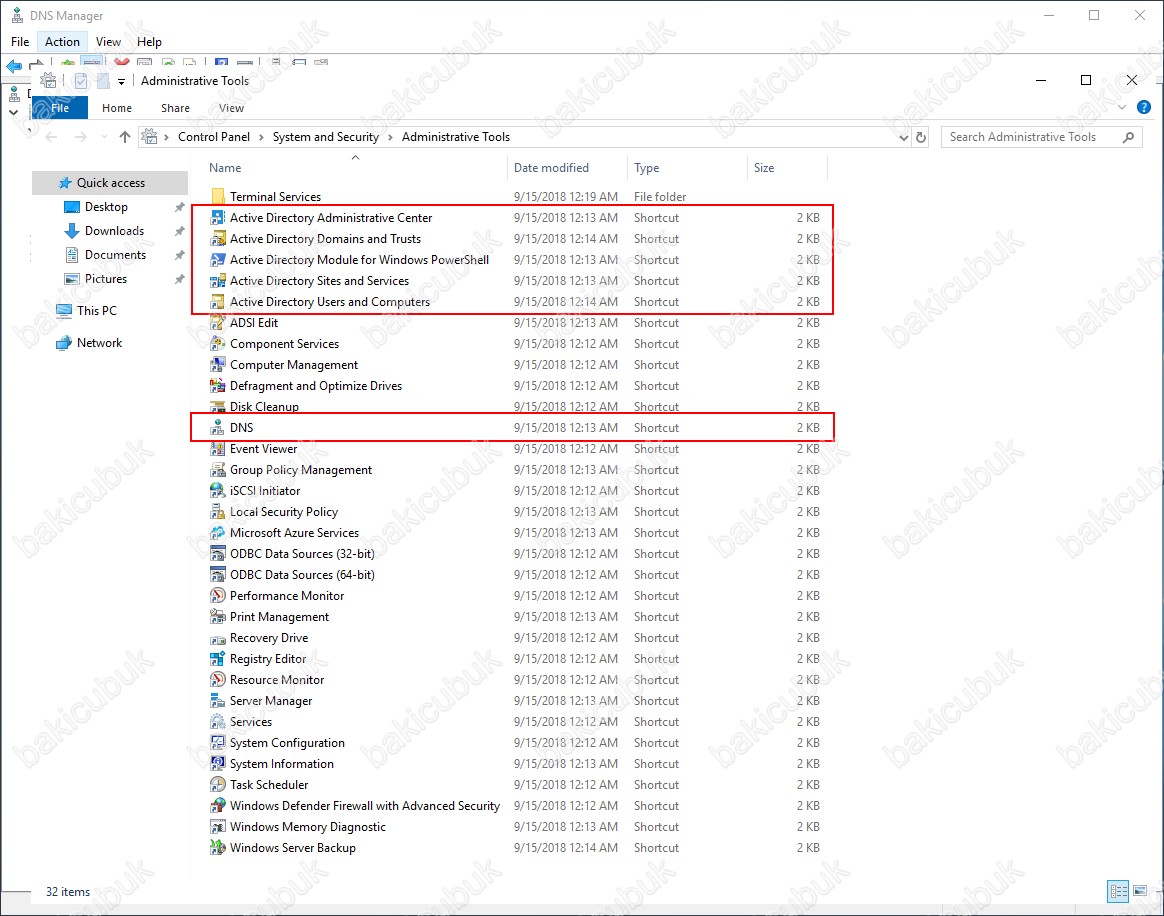
Task: Select the Registry Editor icon
Action: 218,659
